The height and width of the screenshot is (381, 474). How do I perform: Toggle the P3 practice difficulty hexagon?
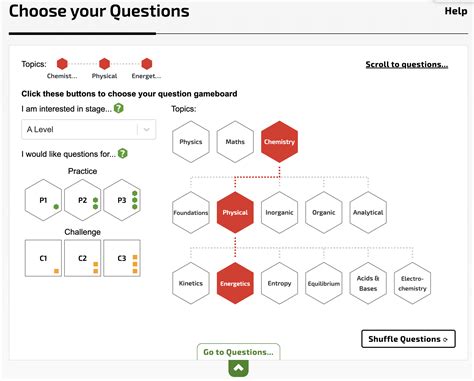coord(122,200)
